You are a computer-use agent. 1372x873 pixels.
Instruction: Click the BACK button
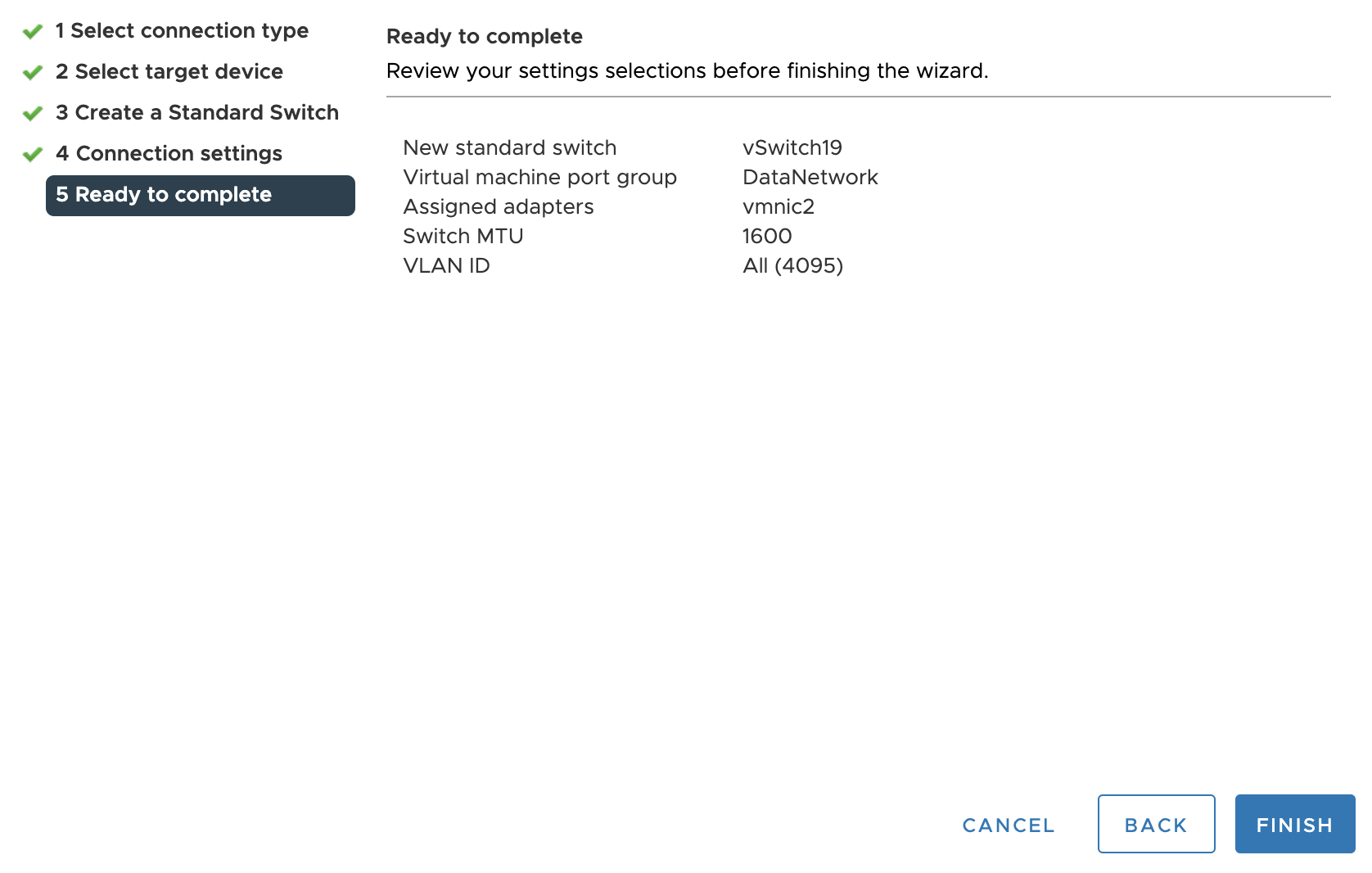(1156, 824)
